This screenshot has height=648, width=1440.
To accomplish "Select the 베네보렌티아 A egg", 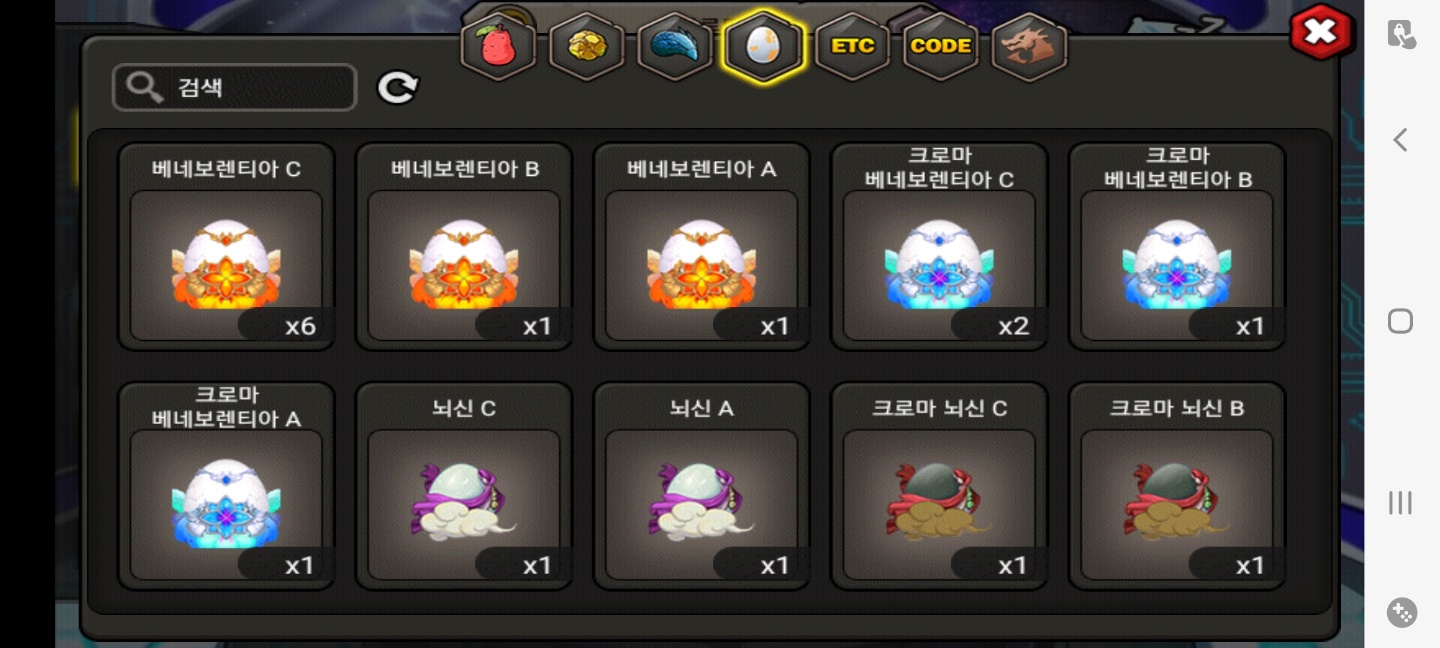I will click(x=702, y=247).
